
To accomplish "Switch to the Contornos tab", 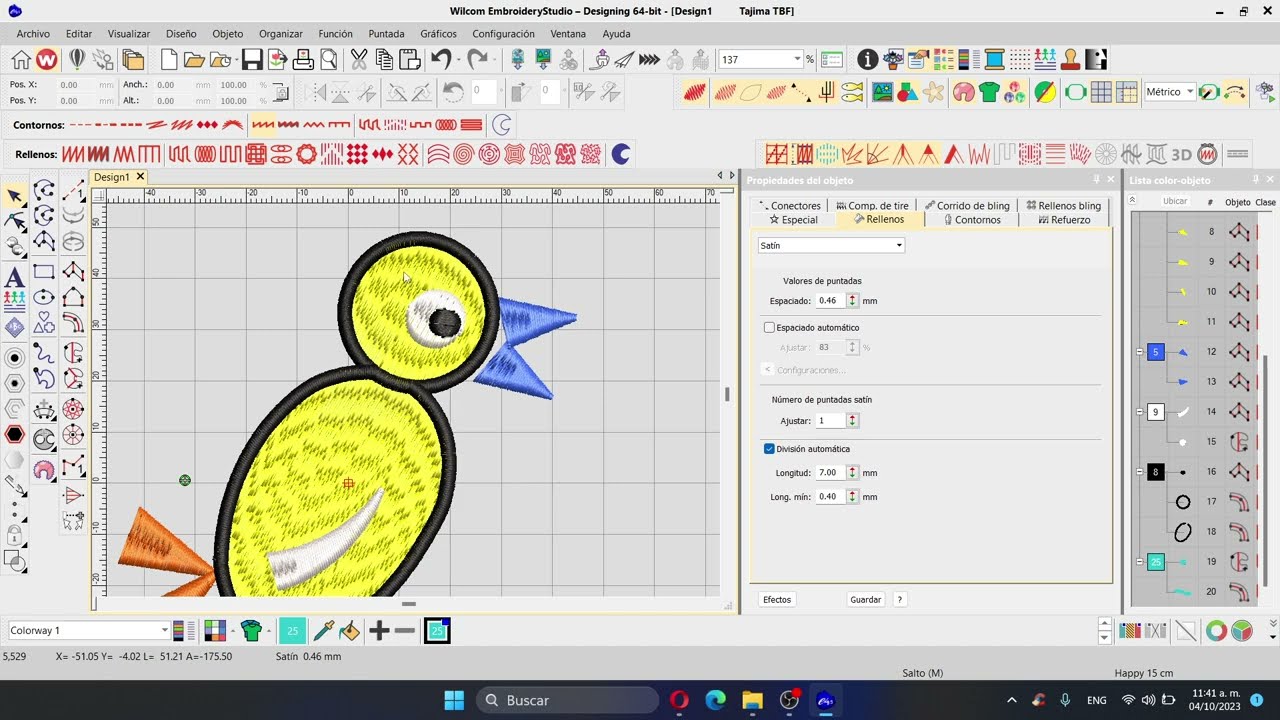I will pyautogui.click(x=972, y=220).
